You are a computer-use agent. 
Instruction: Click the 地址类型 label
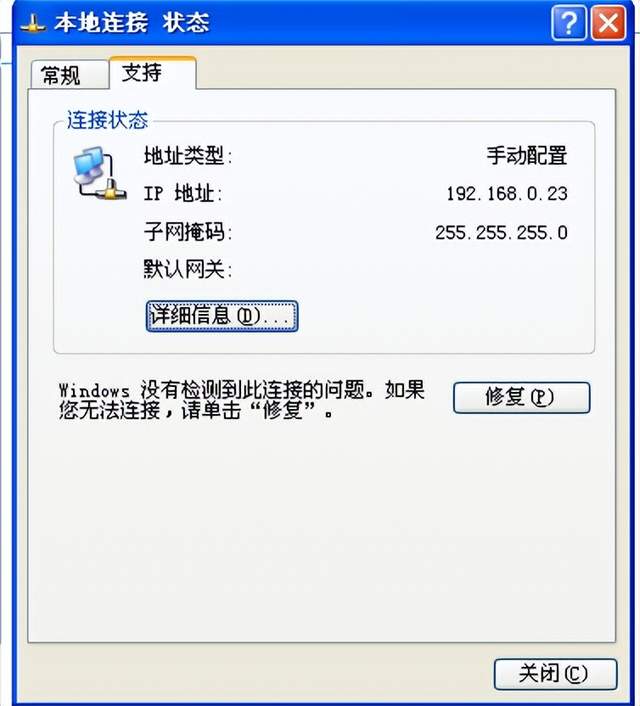pos(188,156)
